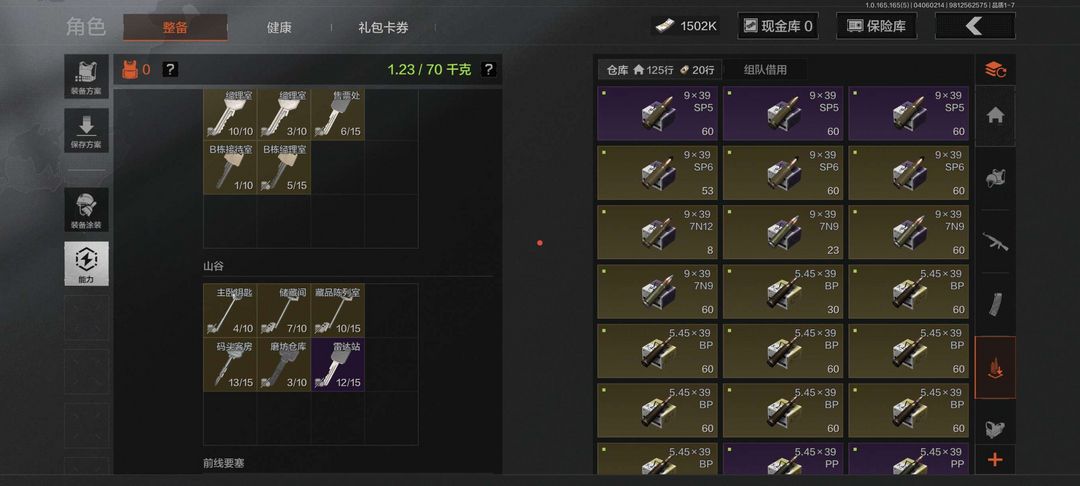Select the purple 雷达站 key item
This screenshot has width=1080, height=486.
coord(338,364)
